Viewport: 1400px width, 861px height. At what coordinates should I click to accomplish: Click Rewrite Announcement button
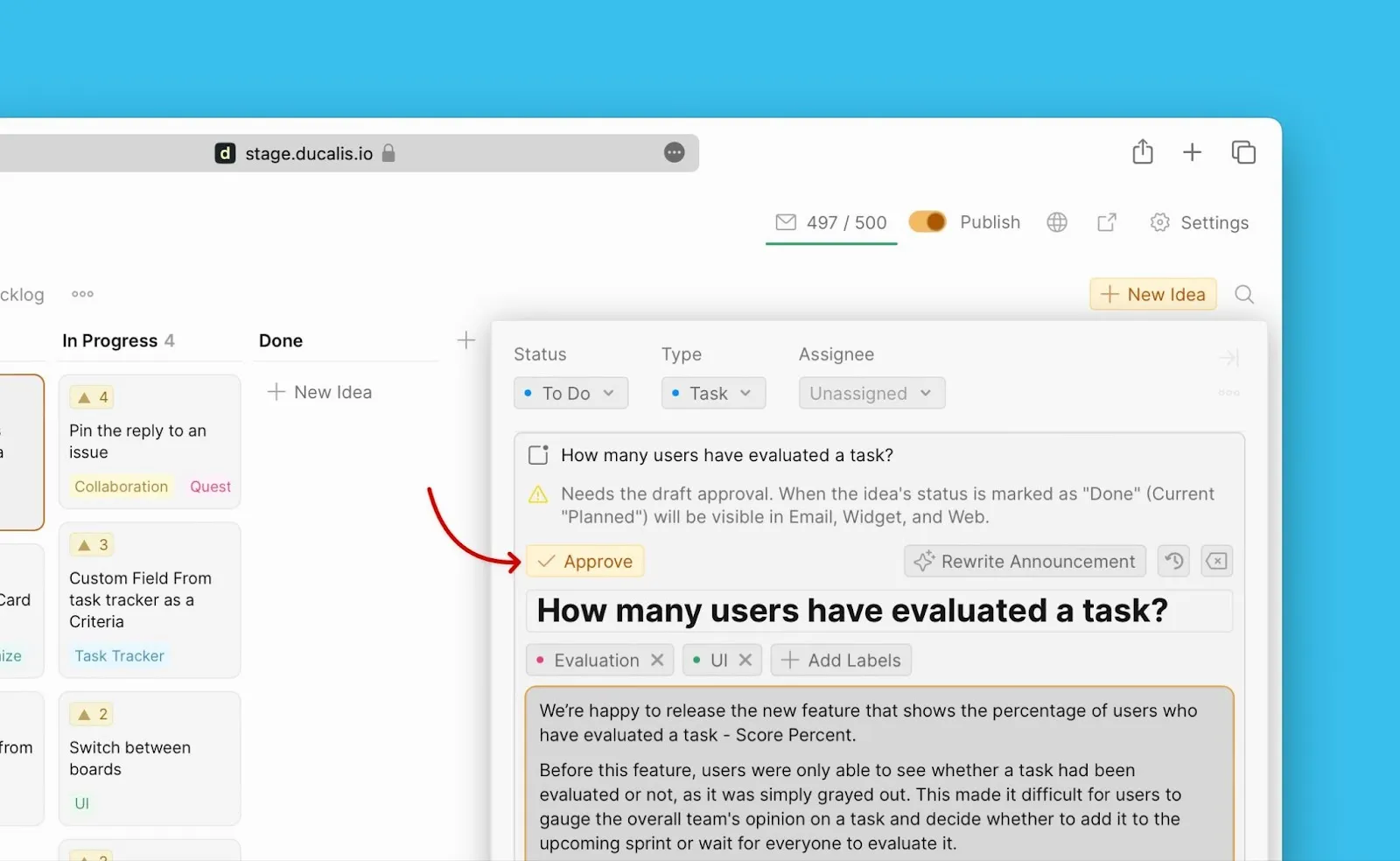[x=1025, y=562]
